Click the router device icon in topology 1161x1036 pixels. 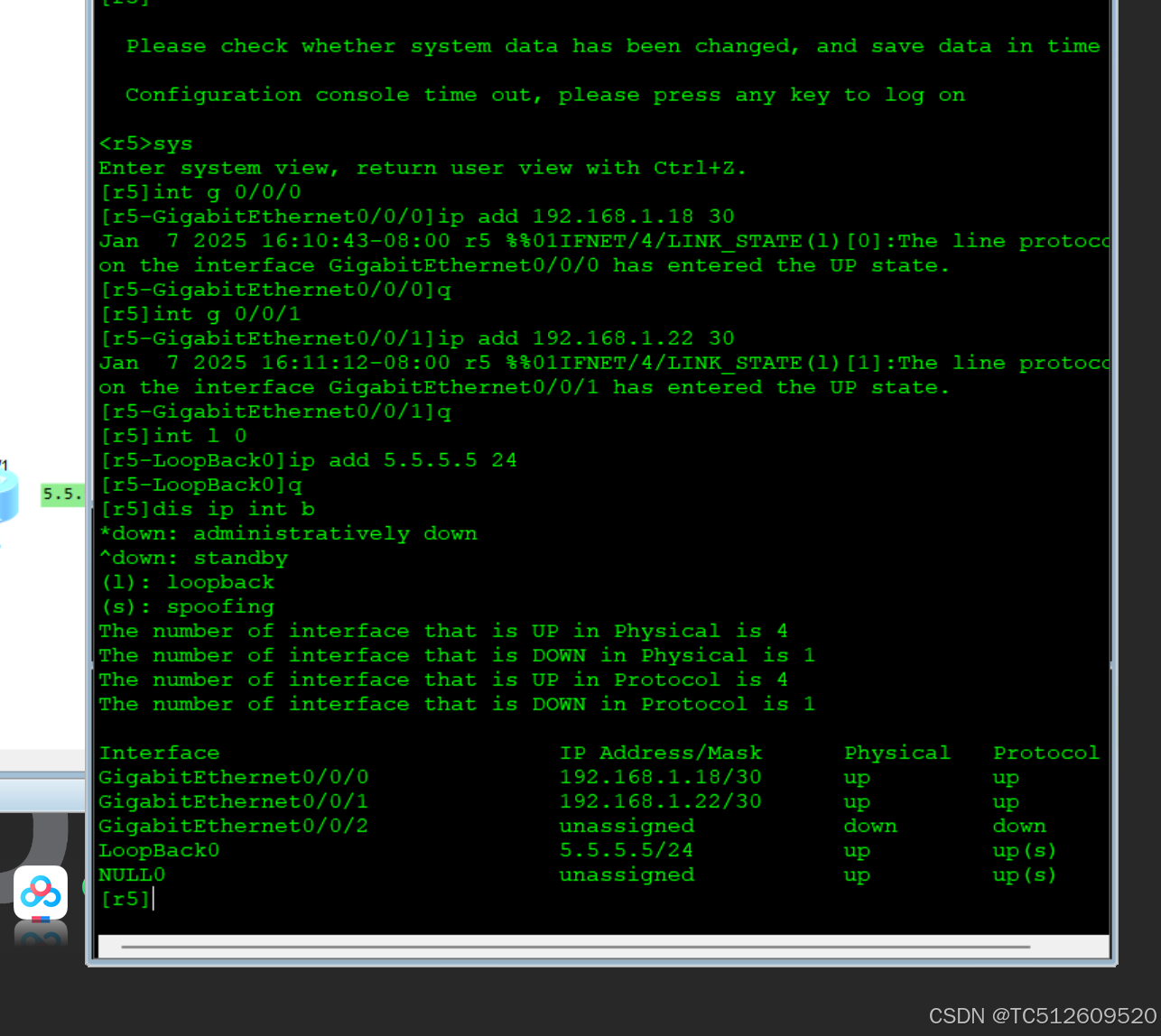[7, 496]
